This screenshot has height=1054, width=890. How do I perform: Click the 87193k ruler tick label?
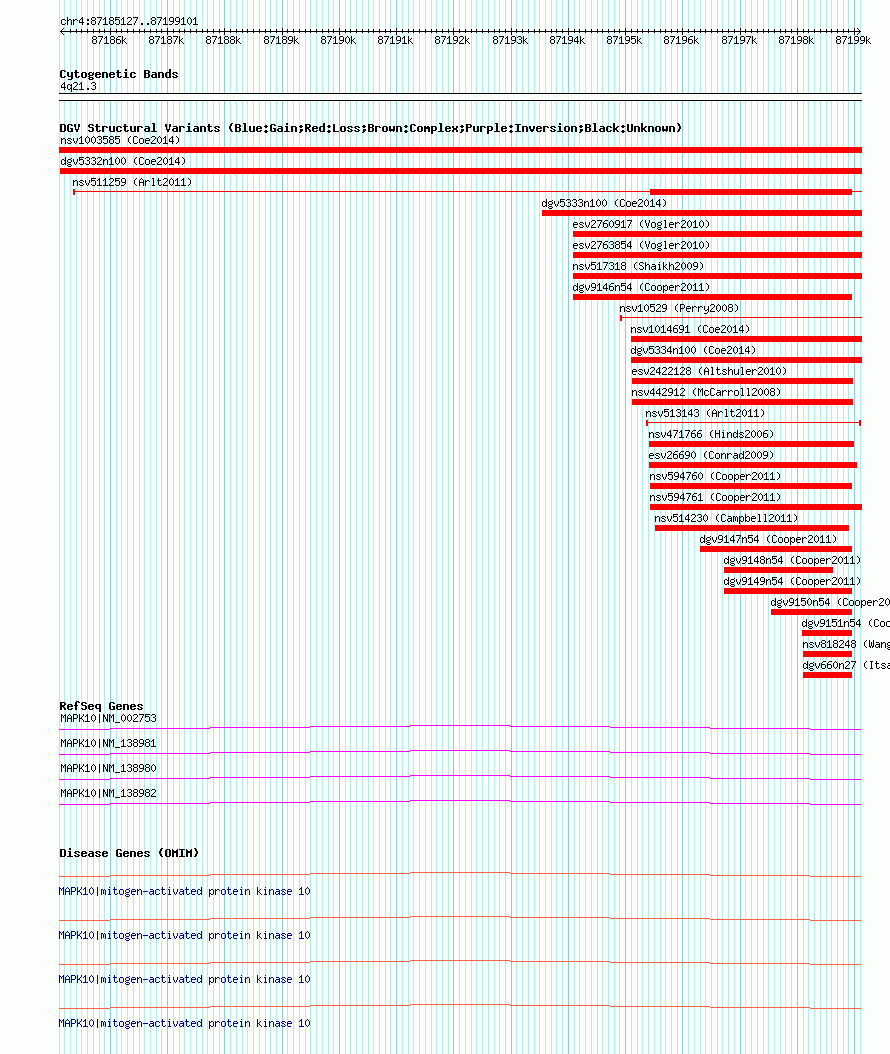(x=510, y=40)
